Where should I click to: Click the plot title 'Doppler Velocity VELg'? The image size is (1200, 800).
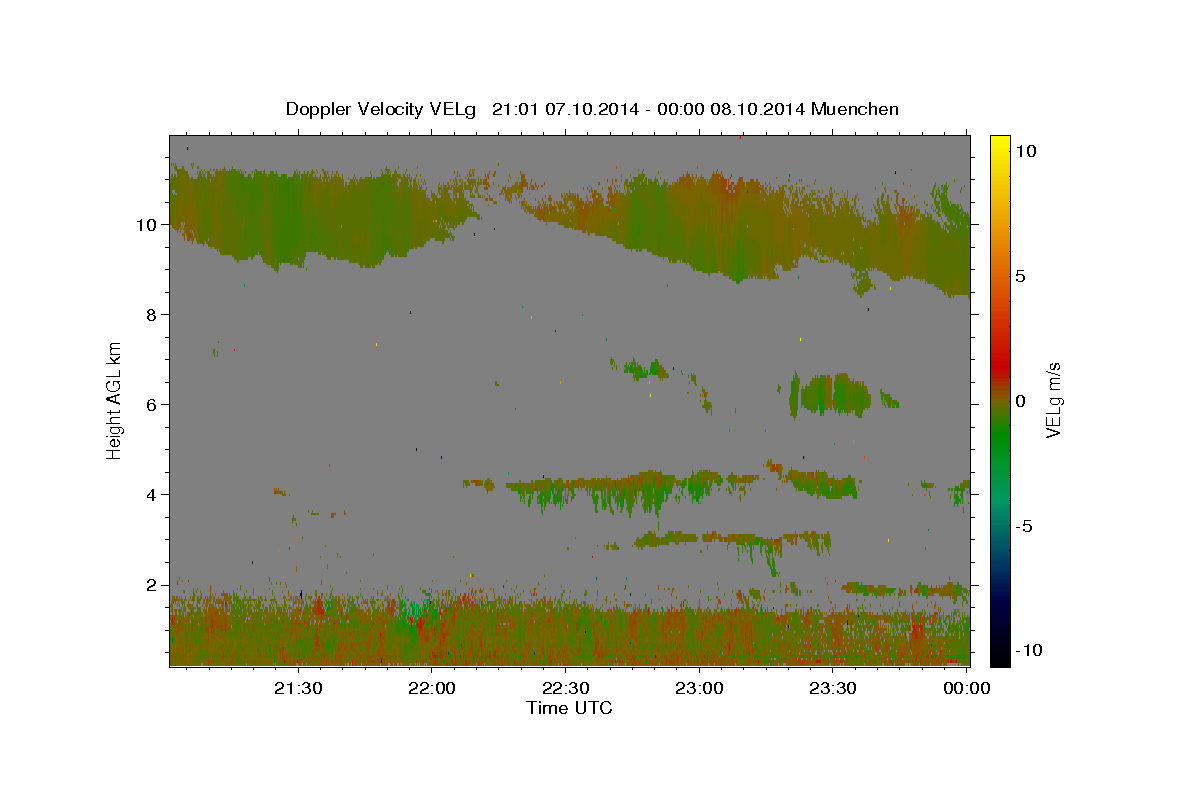click(383, 109)
